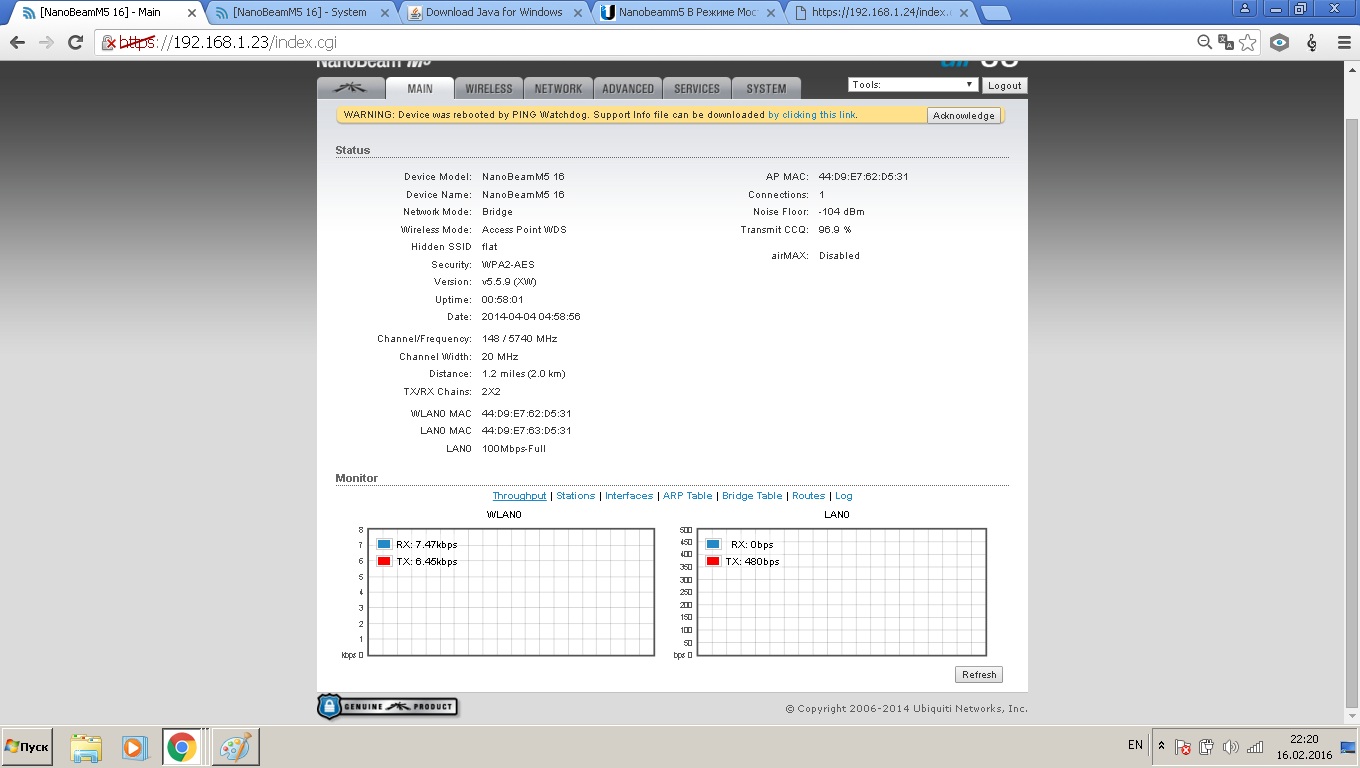Open the Log link
This screenshot has width=1360, height=768.
844,496
